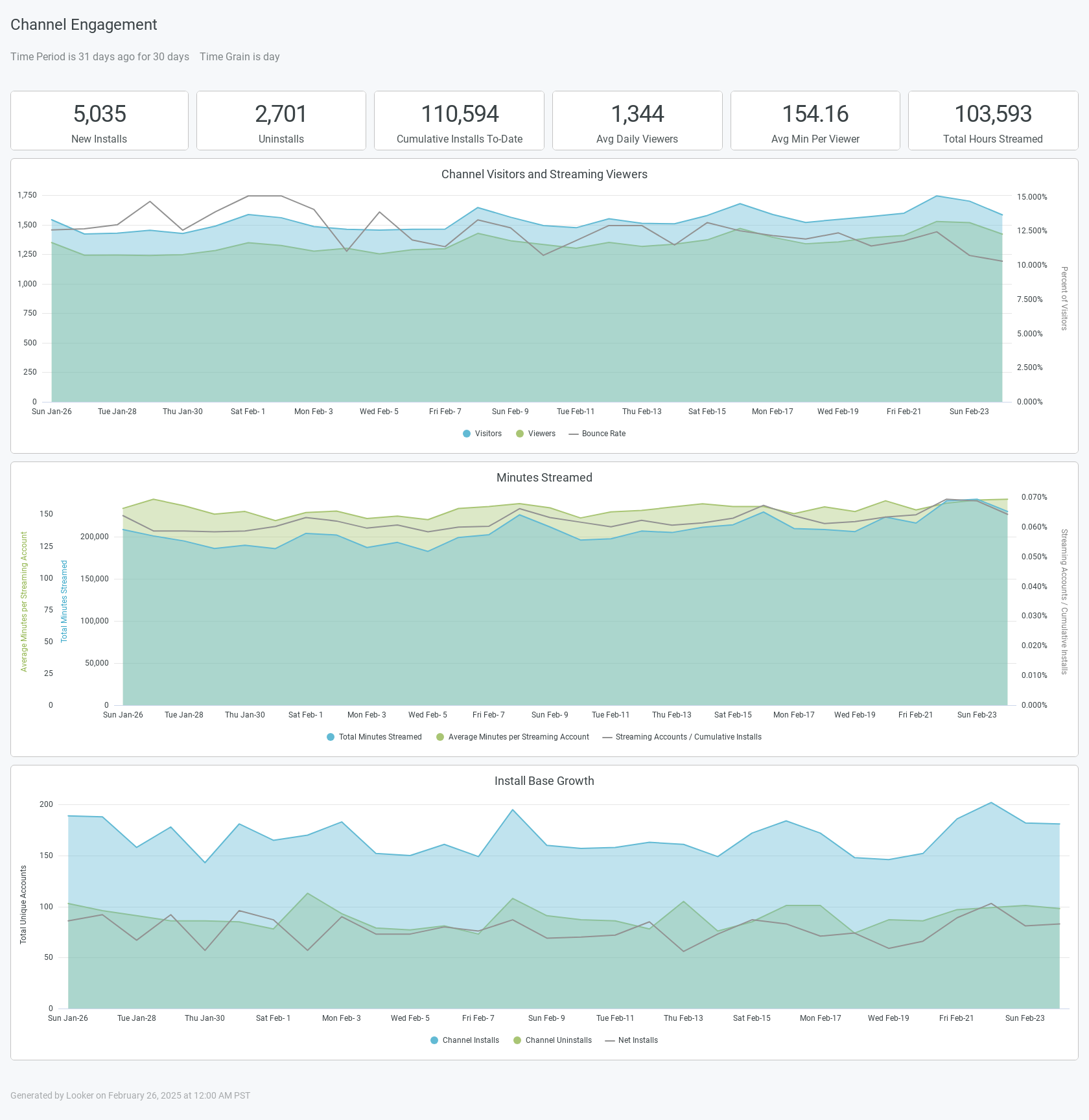
Task: Toggle the Viewers legend series
Action: (x=536, y=434)
